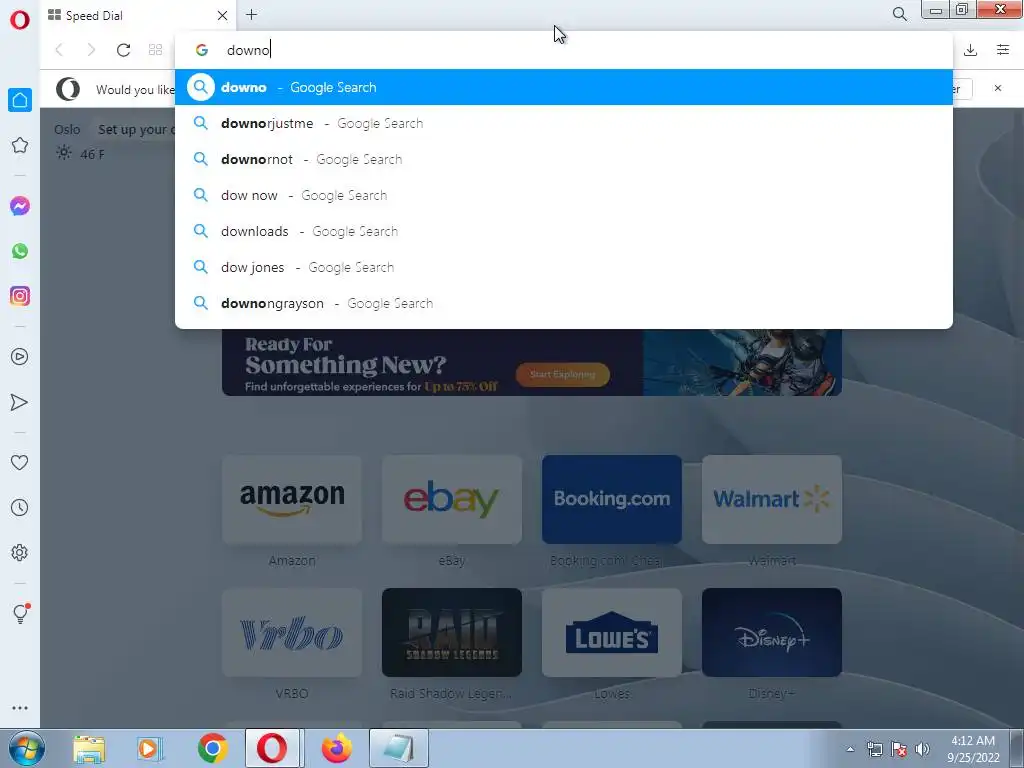The width and height of the screenshot is (1024, 768).
Task: Click Start Exploring on the banner
Action: 562,374
